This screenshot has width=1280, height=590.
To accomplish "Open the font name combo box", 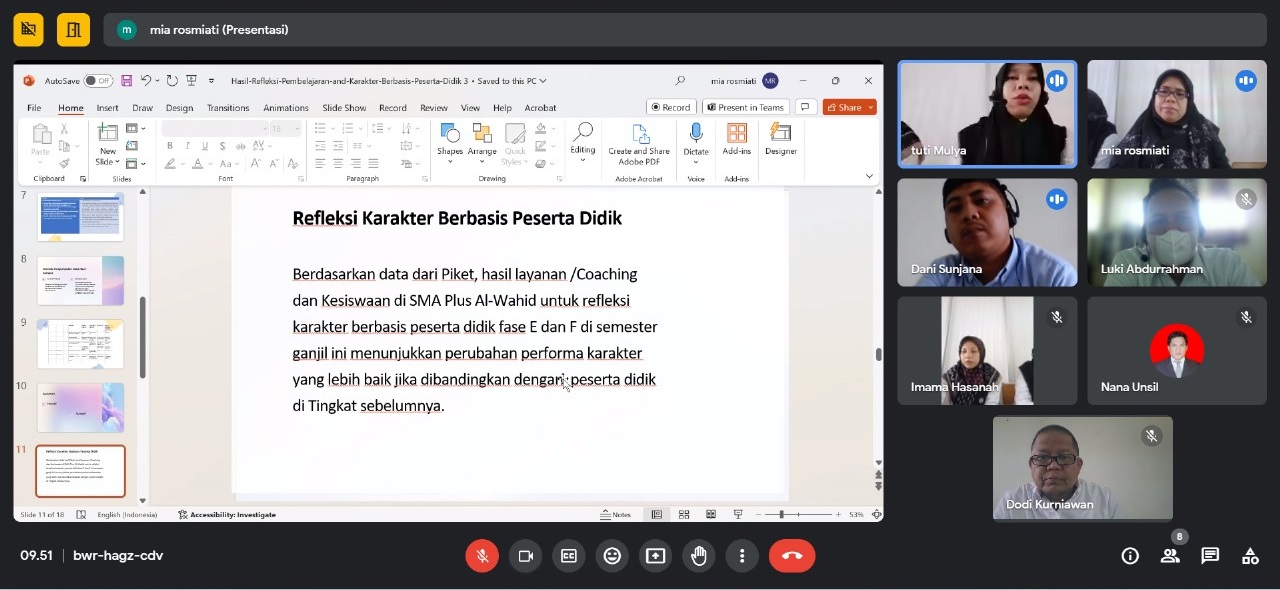I will point(215,128).
